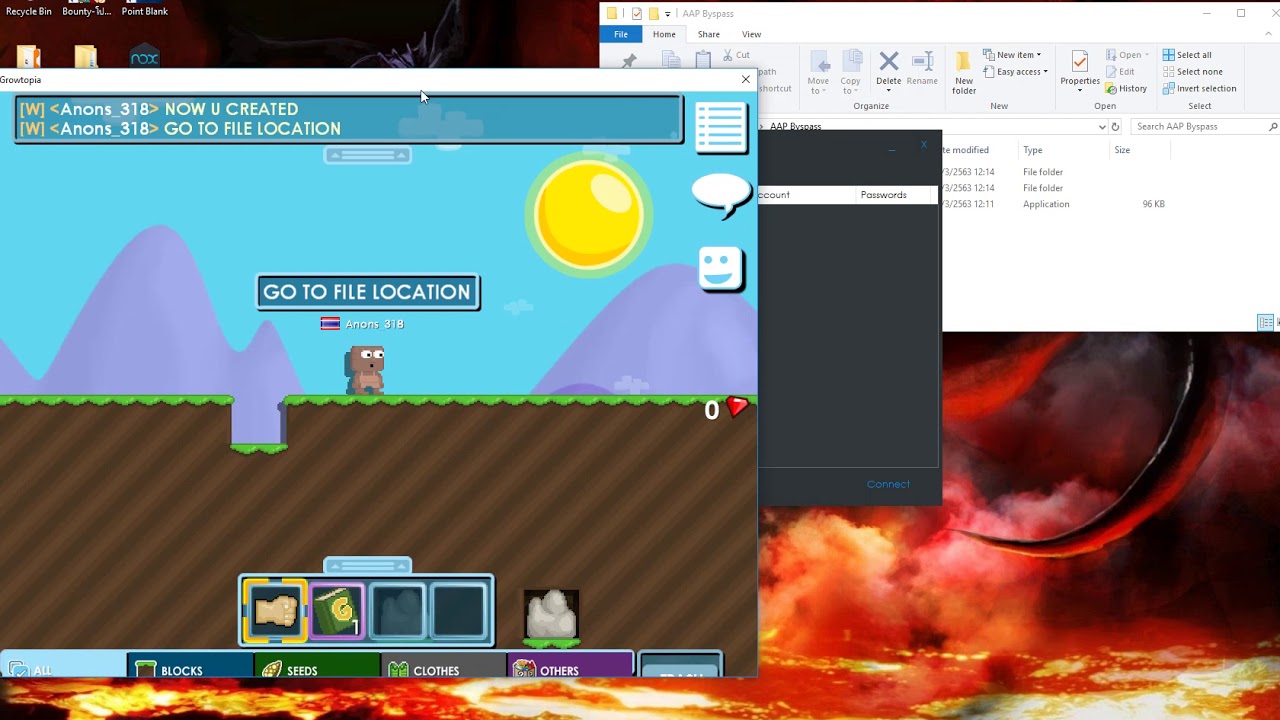Click Select none in Explorer ribbon
Image resolution: width=1280 pixels, height=720 pixels.
point(1192,72)
